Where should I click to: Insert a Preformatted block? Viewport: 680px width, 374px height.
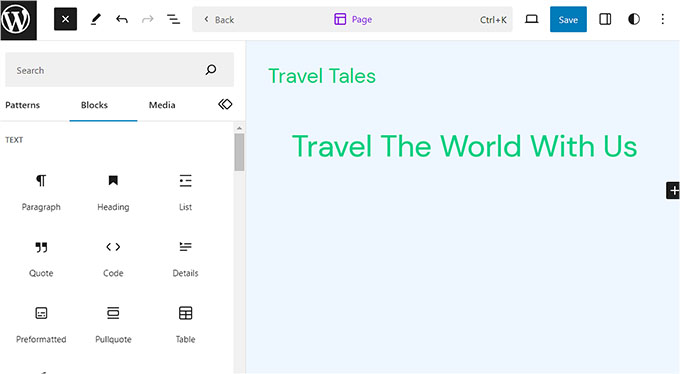coord(41,325)
